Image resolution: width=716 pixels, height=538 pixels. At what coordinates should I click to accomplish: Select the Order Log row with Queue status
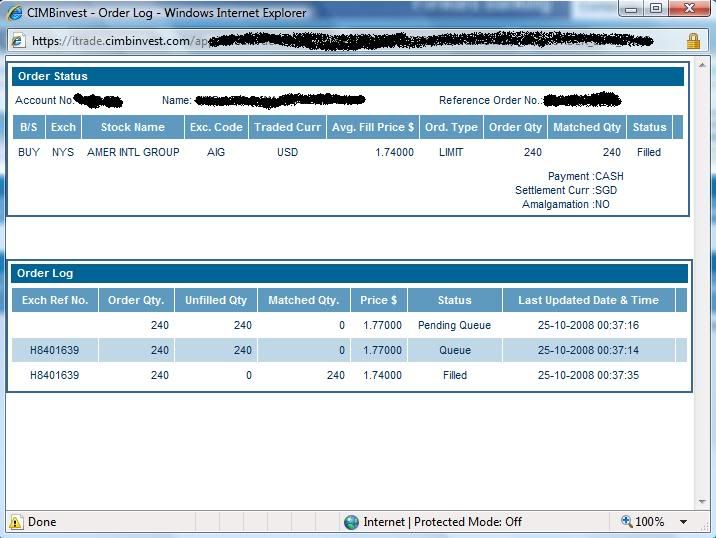tap(348, 350)
